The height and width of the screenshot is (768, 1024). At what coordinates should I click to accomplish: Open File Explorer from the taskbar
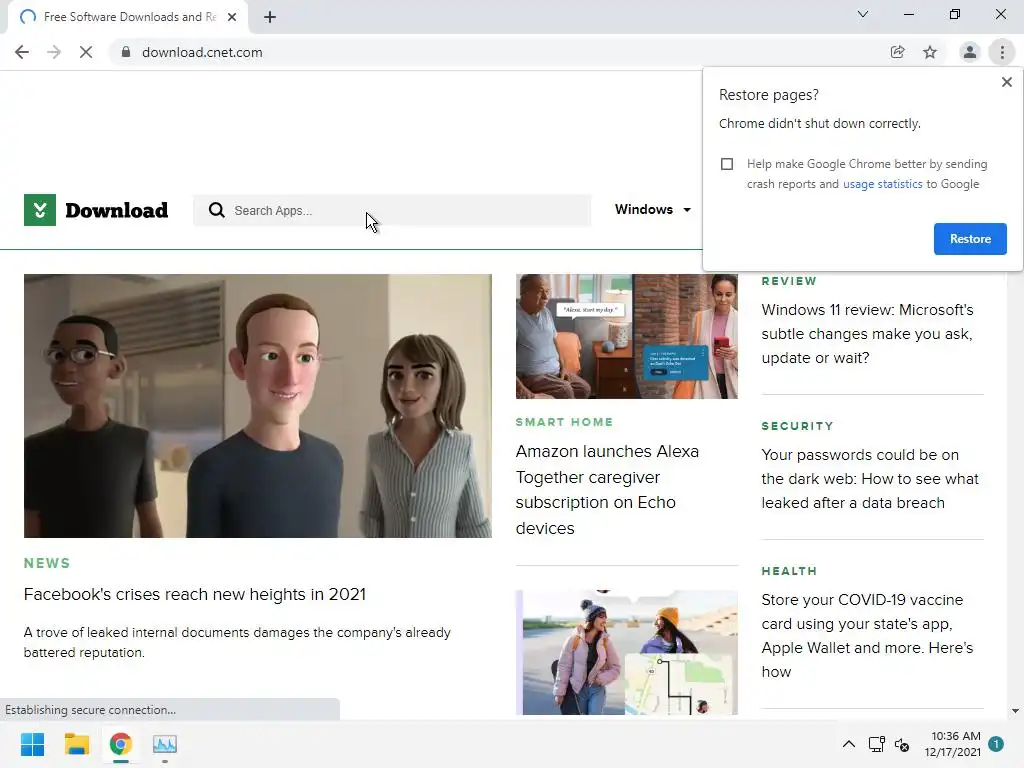[x=76, y=744]
